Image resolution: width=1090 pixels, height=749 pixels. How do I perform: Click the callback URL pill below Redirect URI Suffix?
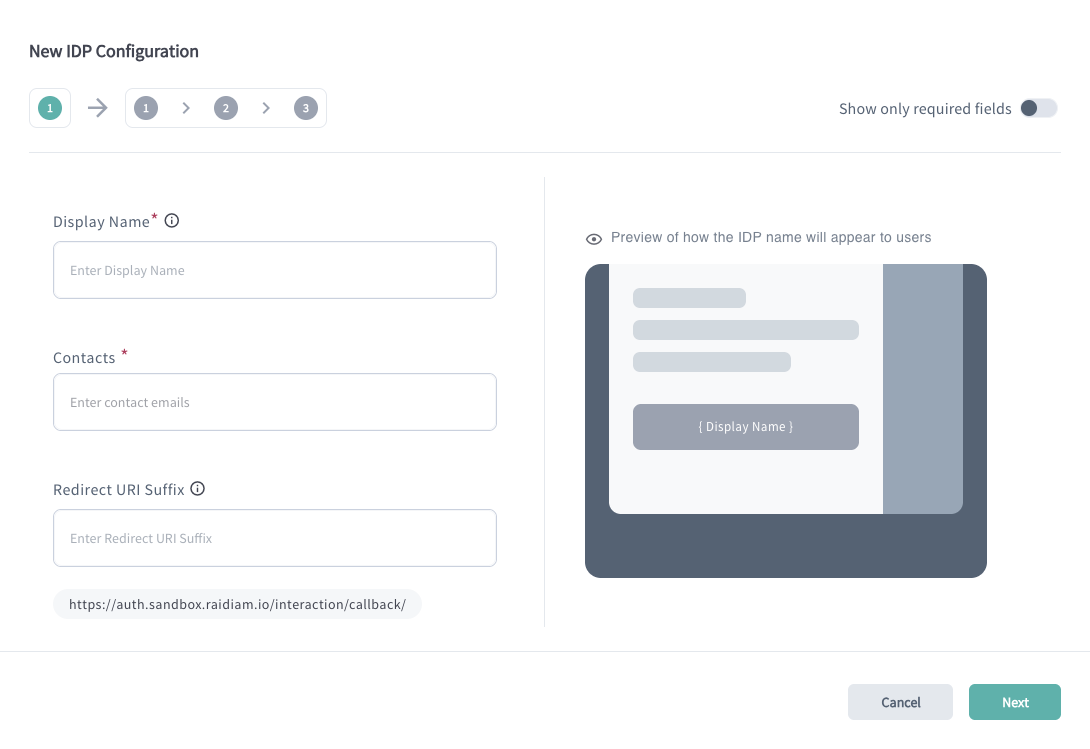coord(237,604)
